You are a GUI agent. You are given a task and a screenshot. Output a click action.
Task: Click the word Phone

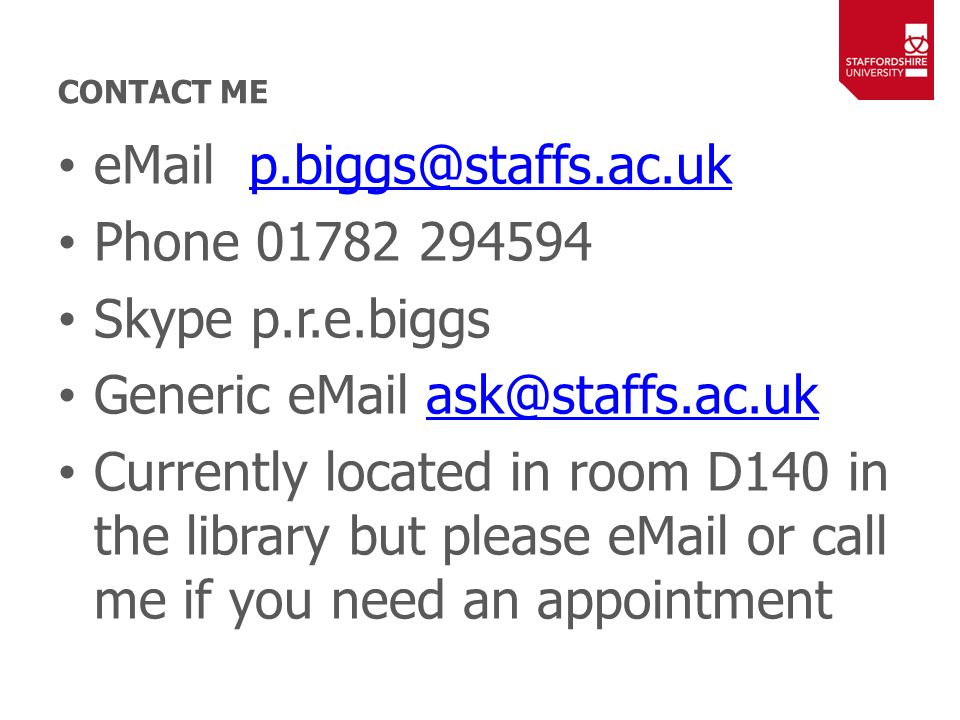pyautogui.click(x=166, y=242)
